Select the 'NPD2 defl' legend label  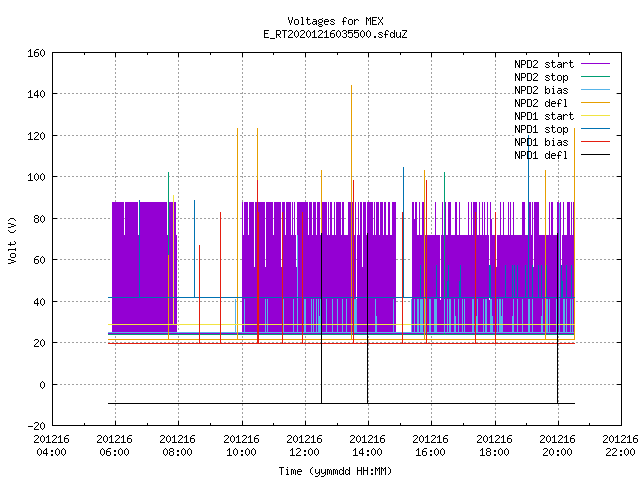[541, 103]
